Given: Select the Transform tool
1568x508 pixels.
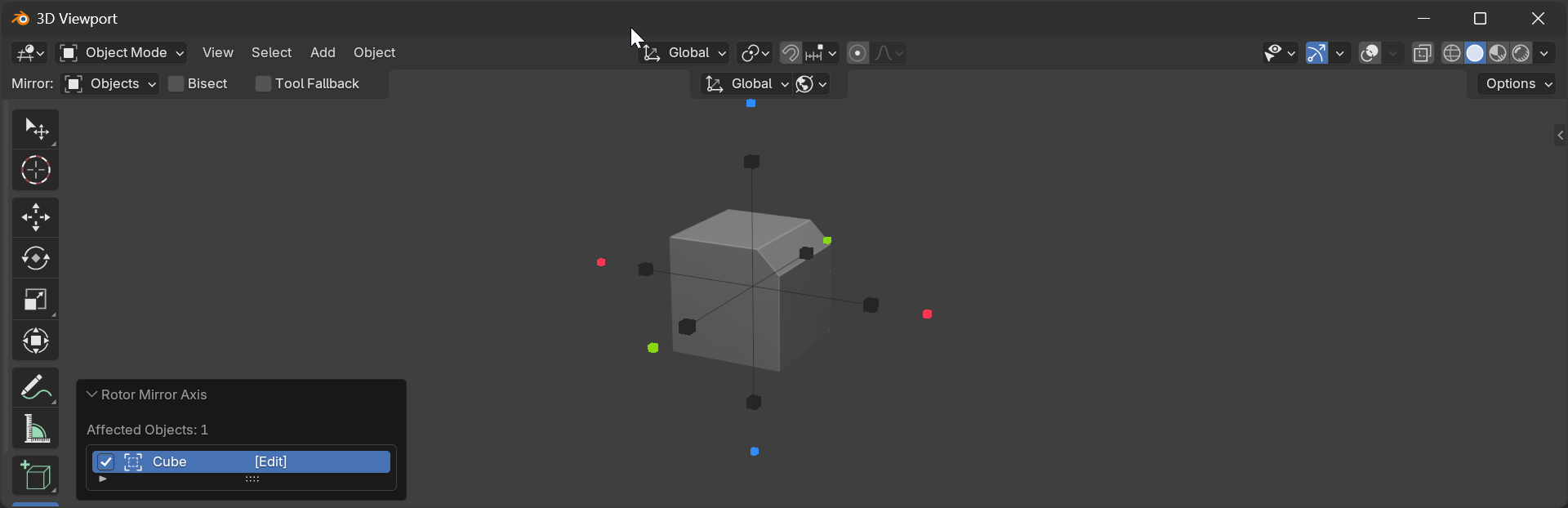Looking at the screenshot, I should 35,341.
